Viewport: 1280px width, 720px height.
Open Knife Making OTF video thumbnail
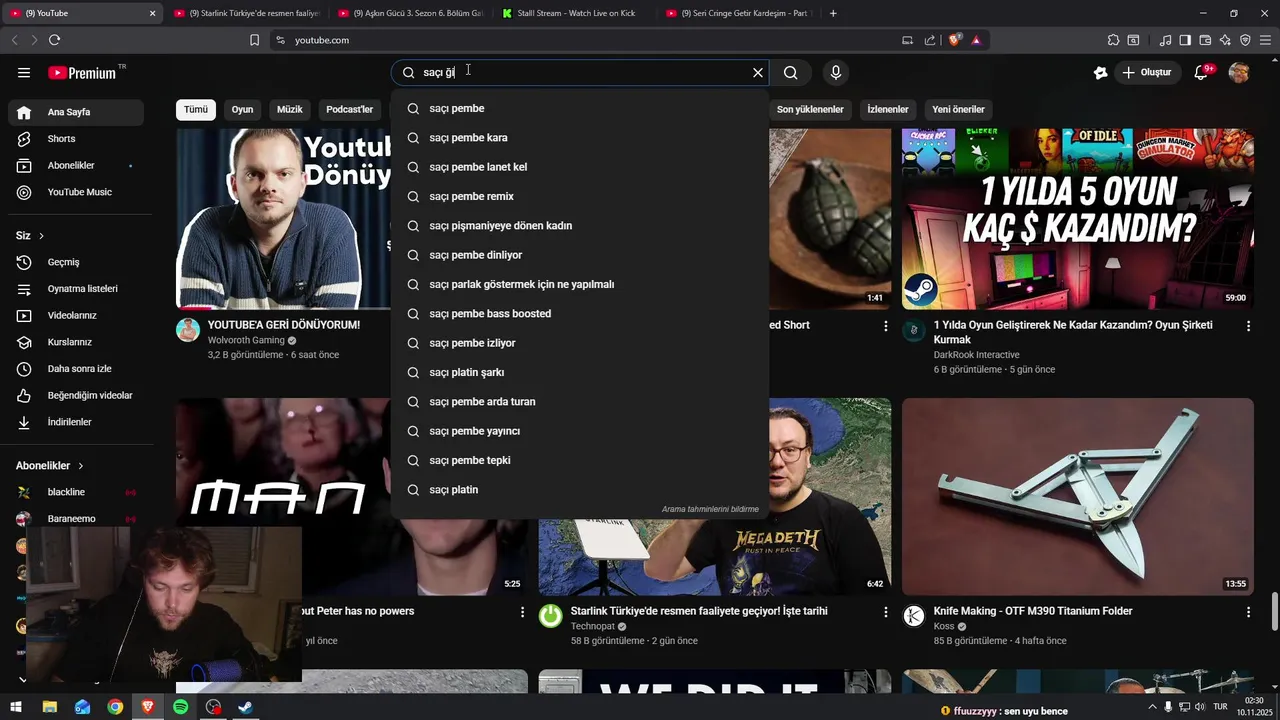click(x=1078, y=497)
